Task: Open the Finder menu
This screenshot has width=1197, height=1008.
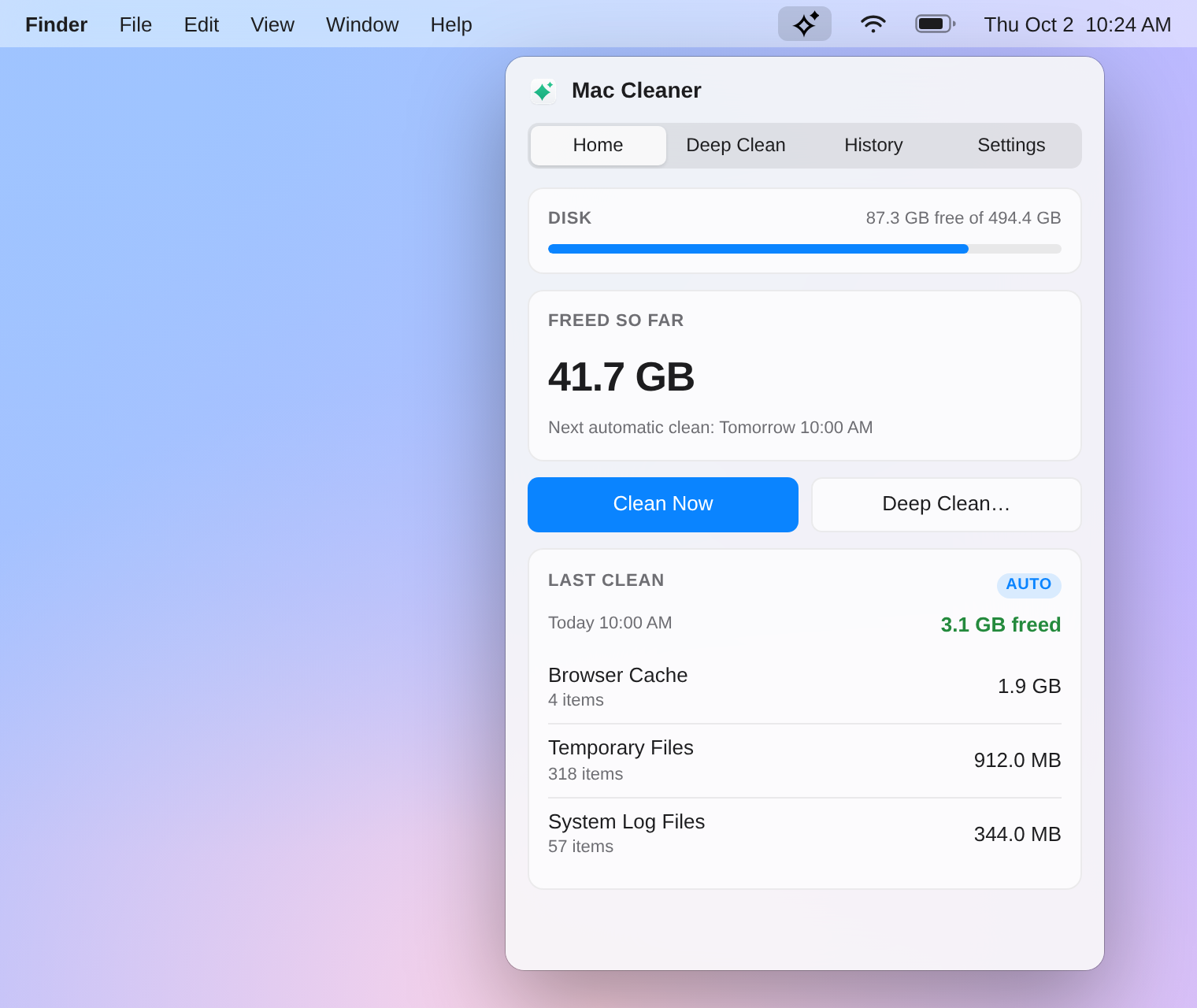Action: (x=56, y=24)
